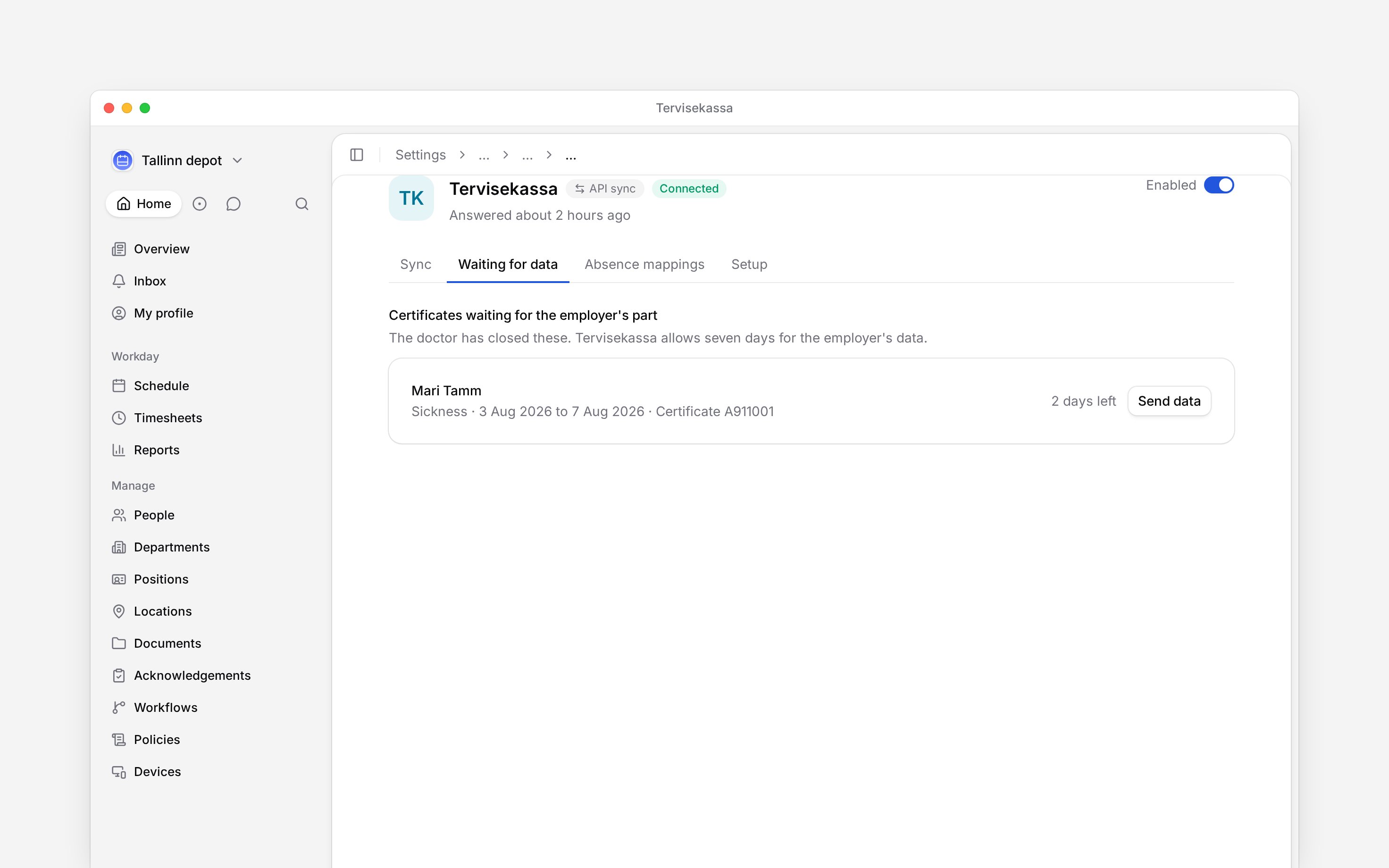Click the "2 days left" deadline text

point(1083,401)
